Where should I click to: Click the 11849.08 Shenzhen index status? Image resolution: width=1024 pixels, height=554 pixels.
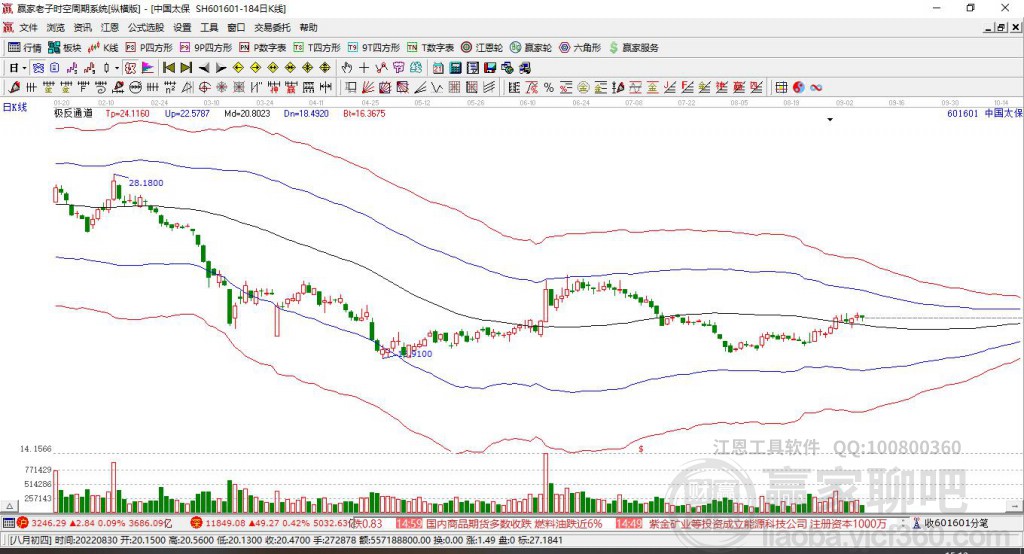pyautogui.click(x=225, y=523)
